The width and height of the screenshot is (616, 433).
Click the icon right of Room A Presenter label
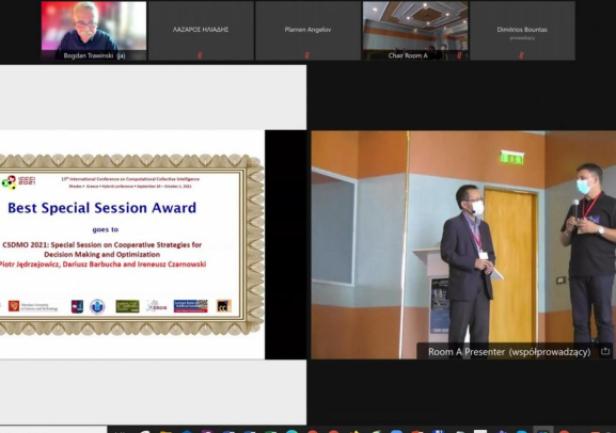(604, 352)
